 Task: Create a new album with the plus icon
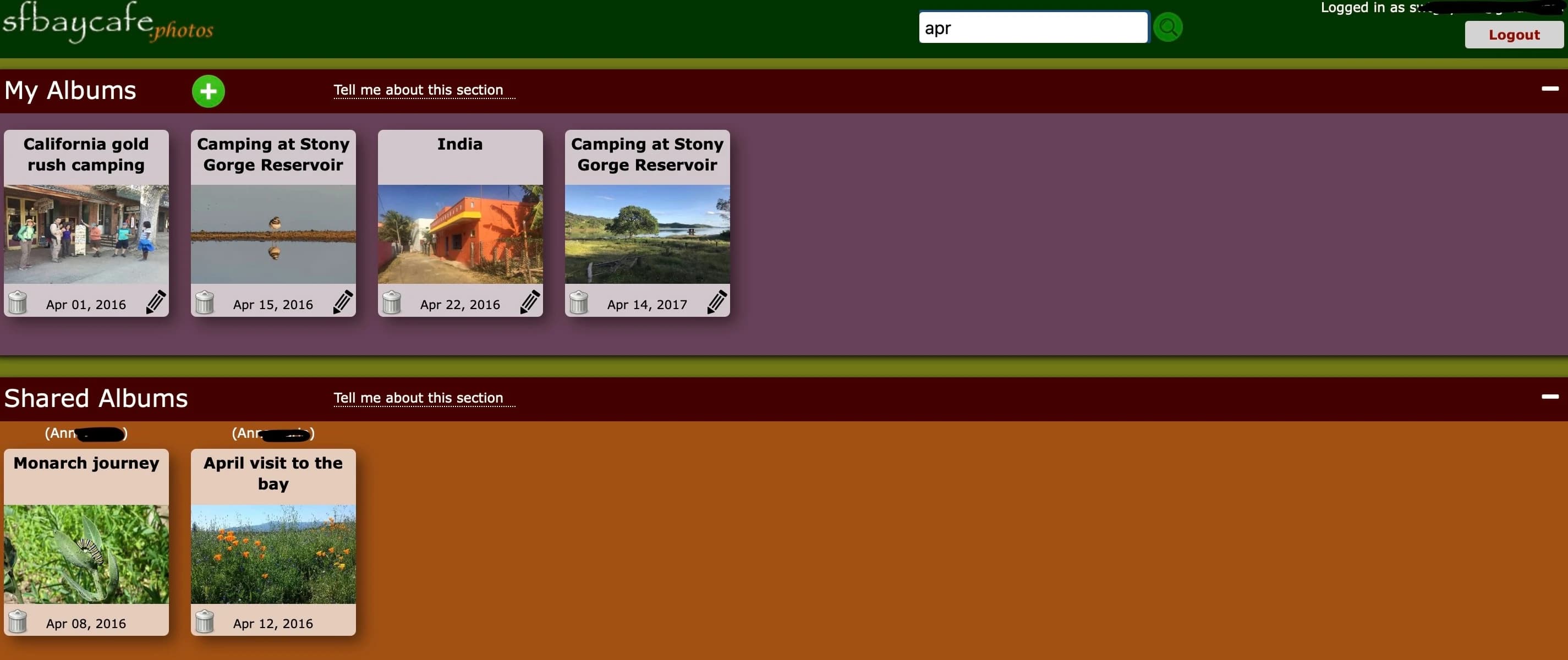coord(208,91)
